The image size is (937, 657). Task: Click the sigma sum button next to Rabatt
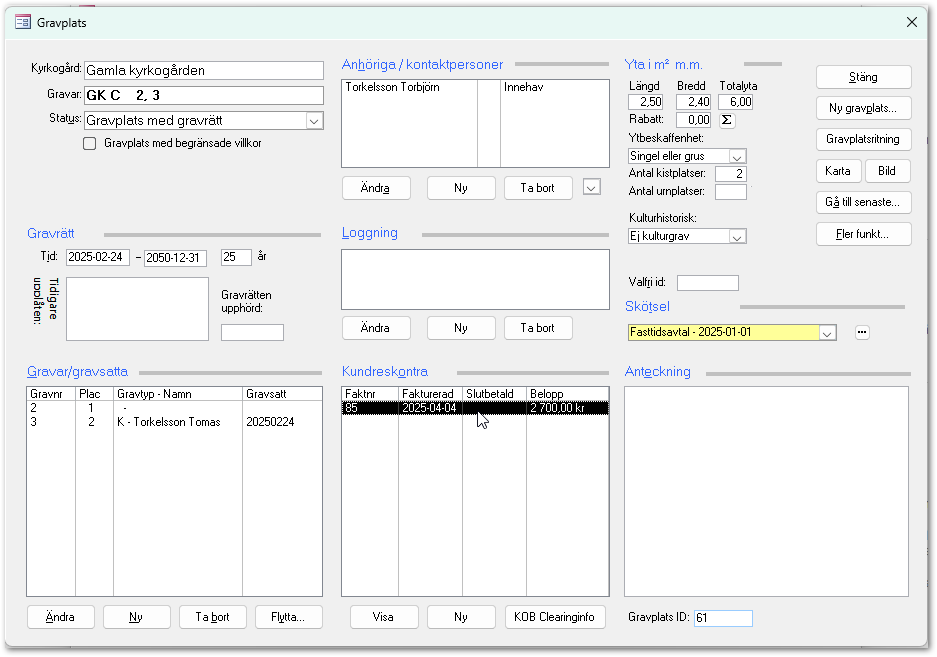tap(727, 120)
